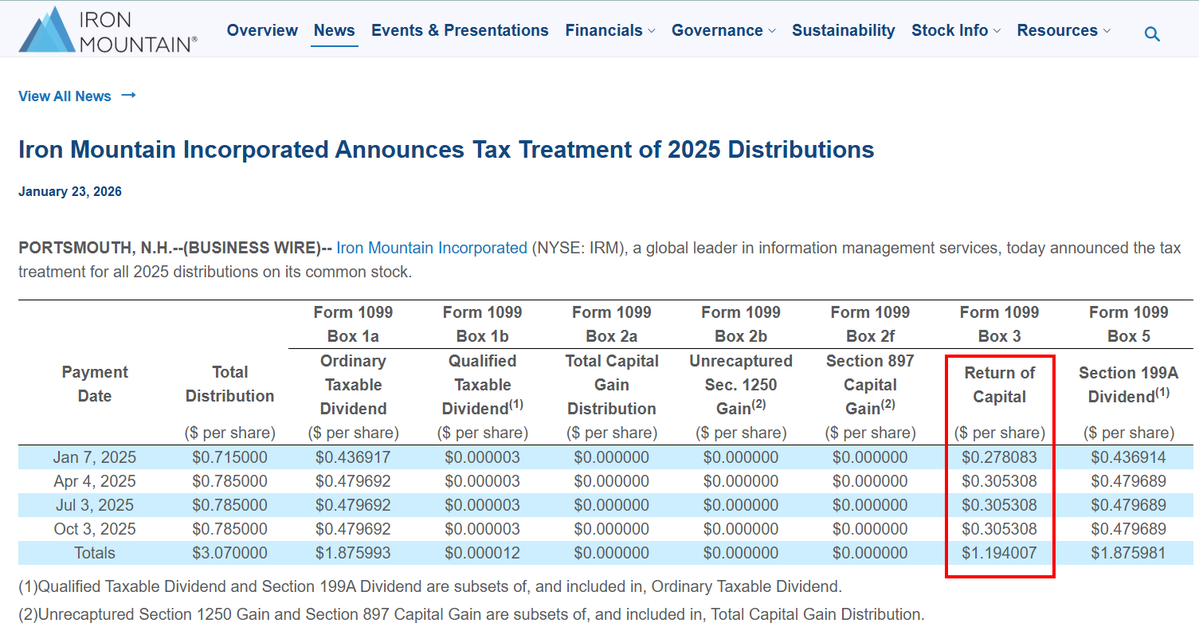Click the Qualified Taxable Dividend header
This screenshot has height=631, width=1199.
pyautogui.click(x=483, y=385)
